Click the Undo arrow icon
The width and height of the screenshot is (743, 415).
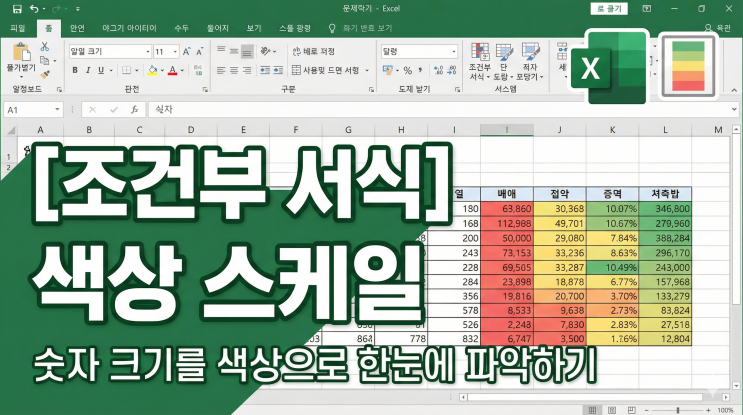click(35, 9)
